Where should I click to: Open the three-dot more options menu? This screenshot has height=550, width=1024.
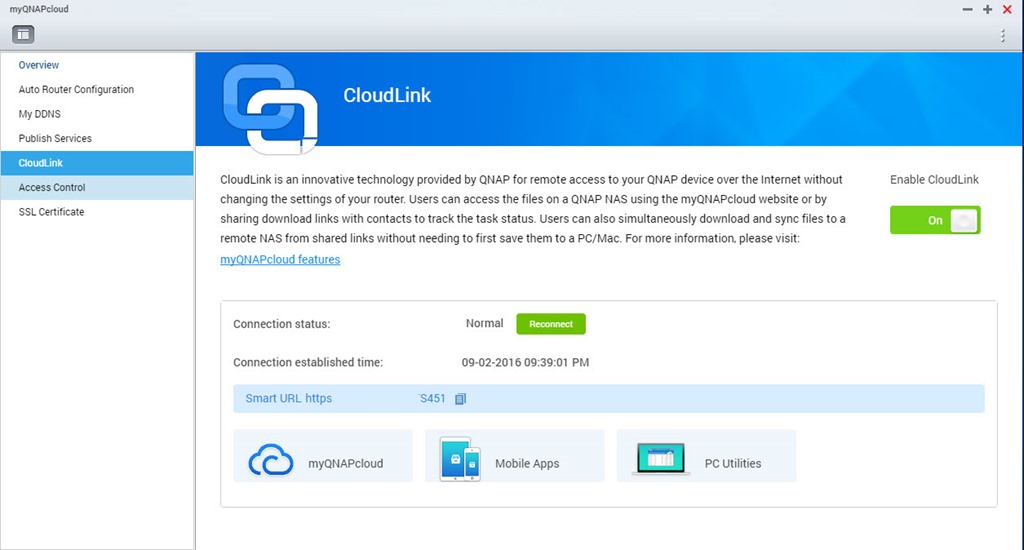[1002, 35]
